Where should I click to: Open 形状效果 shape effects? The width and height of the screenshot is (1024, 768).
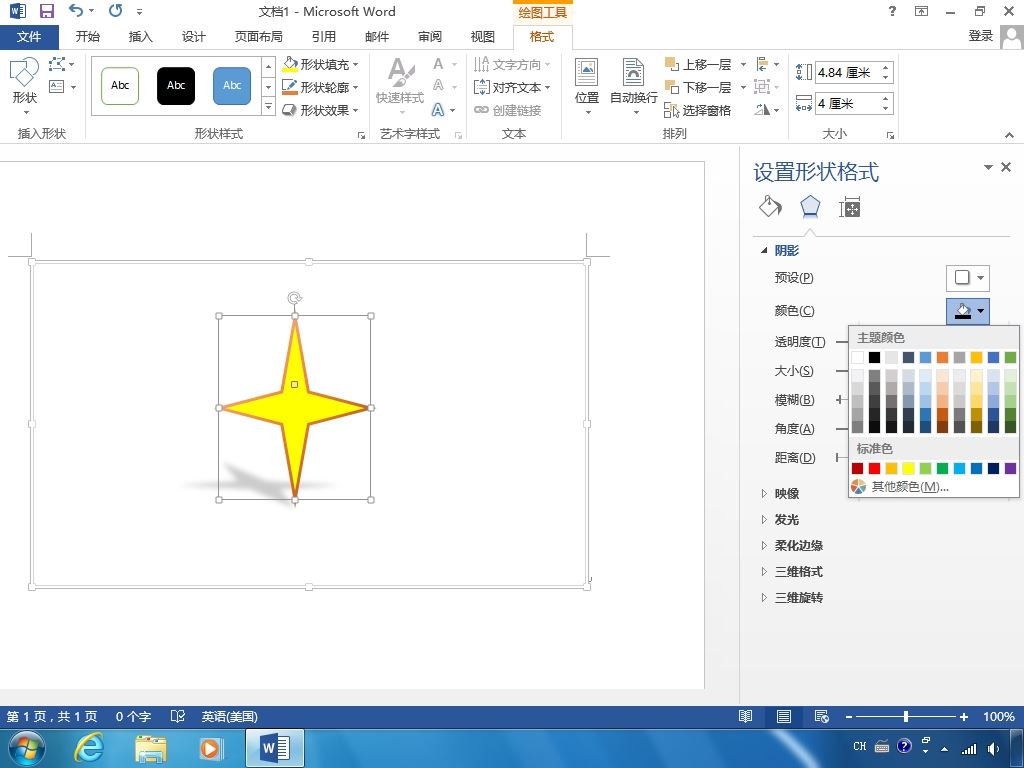(x=320, y=110)
